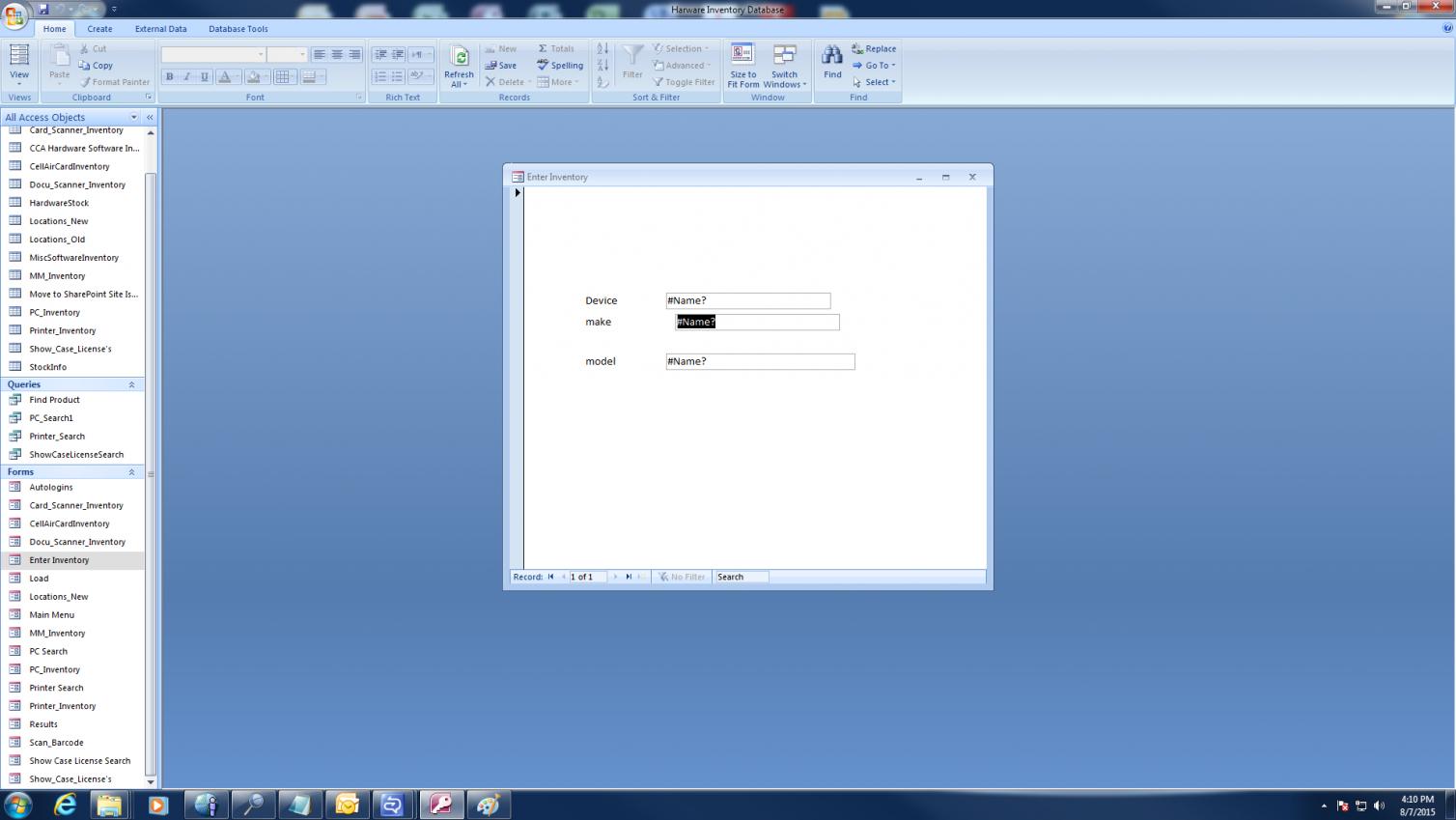Switch to the Home tab

coord(54,29)
